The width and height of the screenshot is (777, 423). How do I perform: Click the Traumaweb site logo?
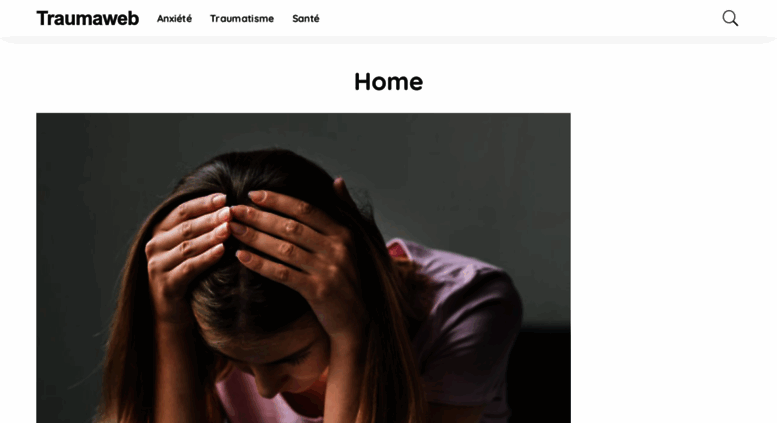pos(88,18)
